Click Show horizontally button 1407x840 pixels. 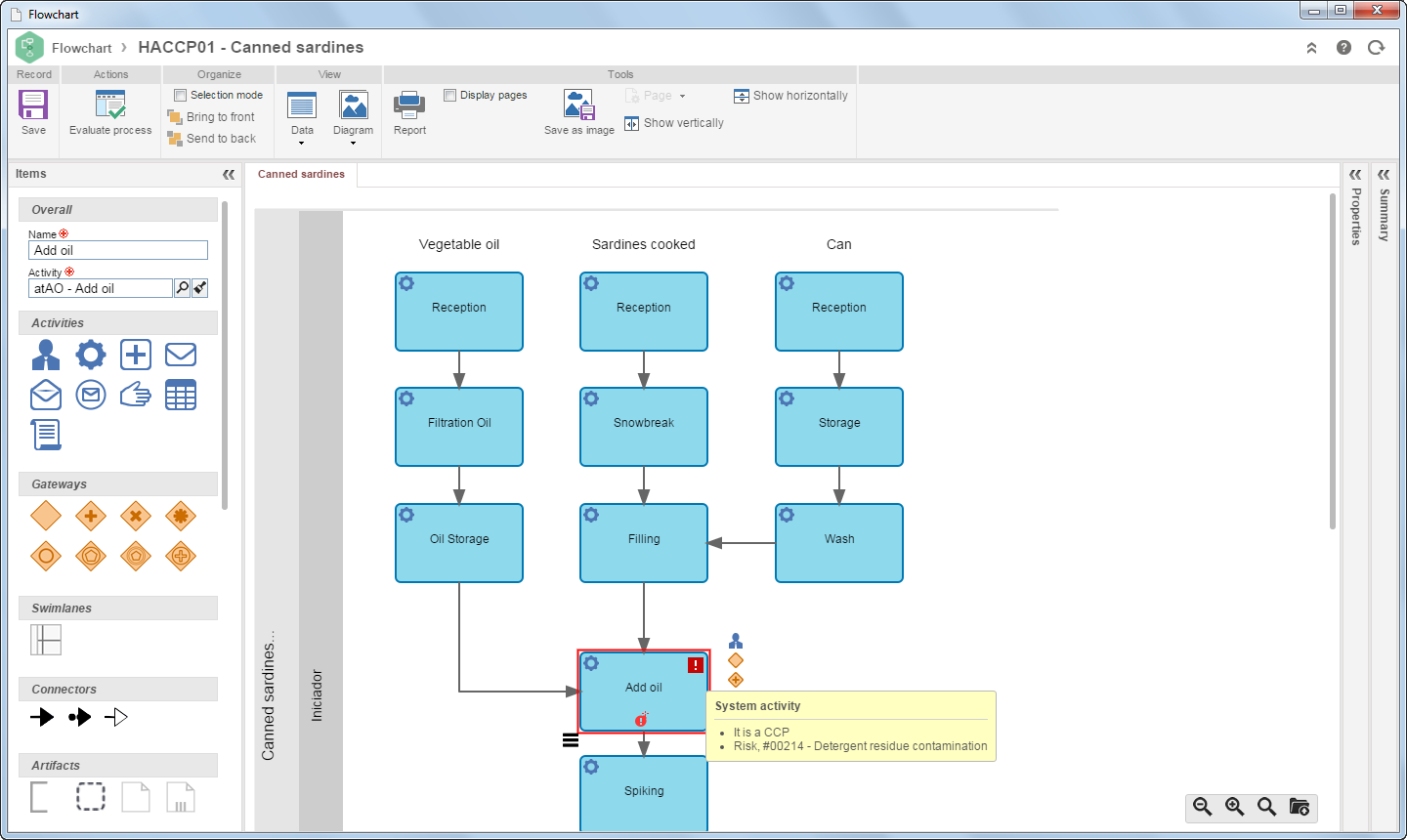click(x=790, y=96)
